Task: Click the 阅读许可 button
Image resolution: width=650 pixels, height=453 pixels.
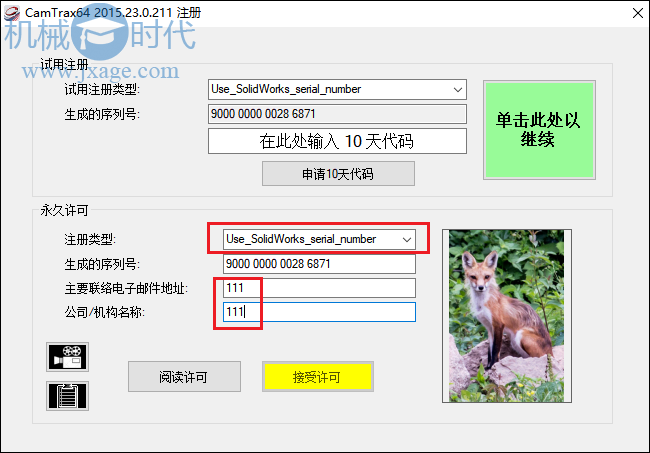Action: tap(184, 377)
